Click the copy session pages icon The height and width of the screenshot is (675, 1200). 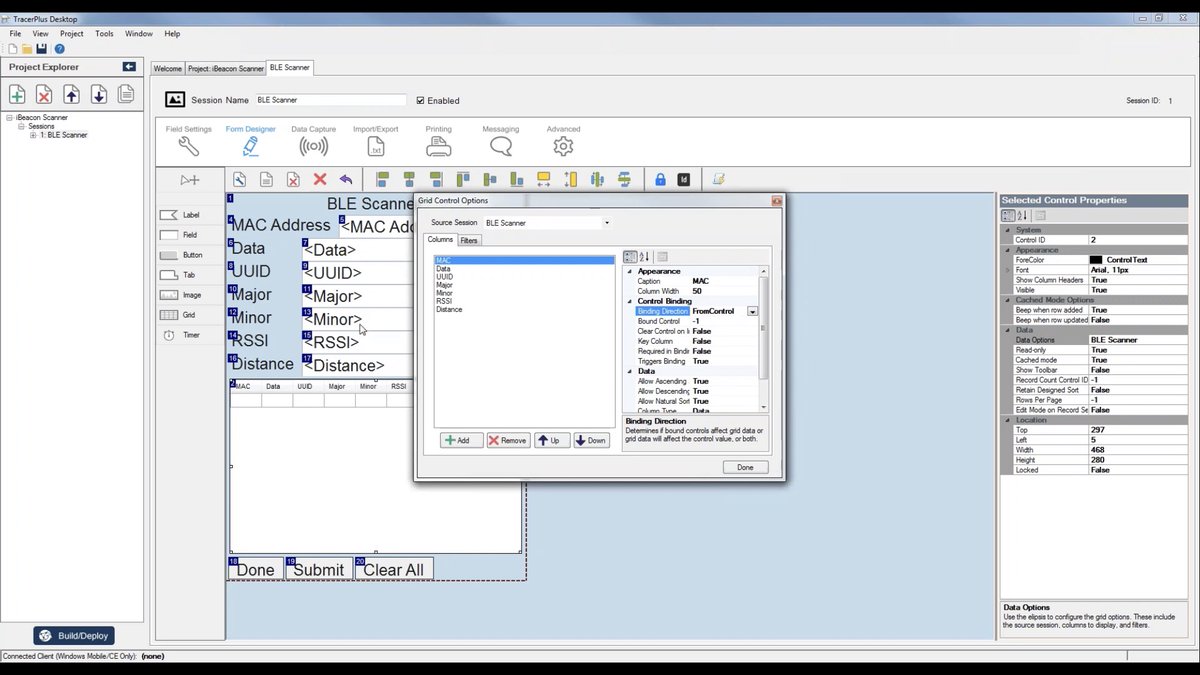pyautogui.click(x=125, y=94)
